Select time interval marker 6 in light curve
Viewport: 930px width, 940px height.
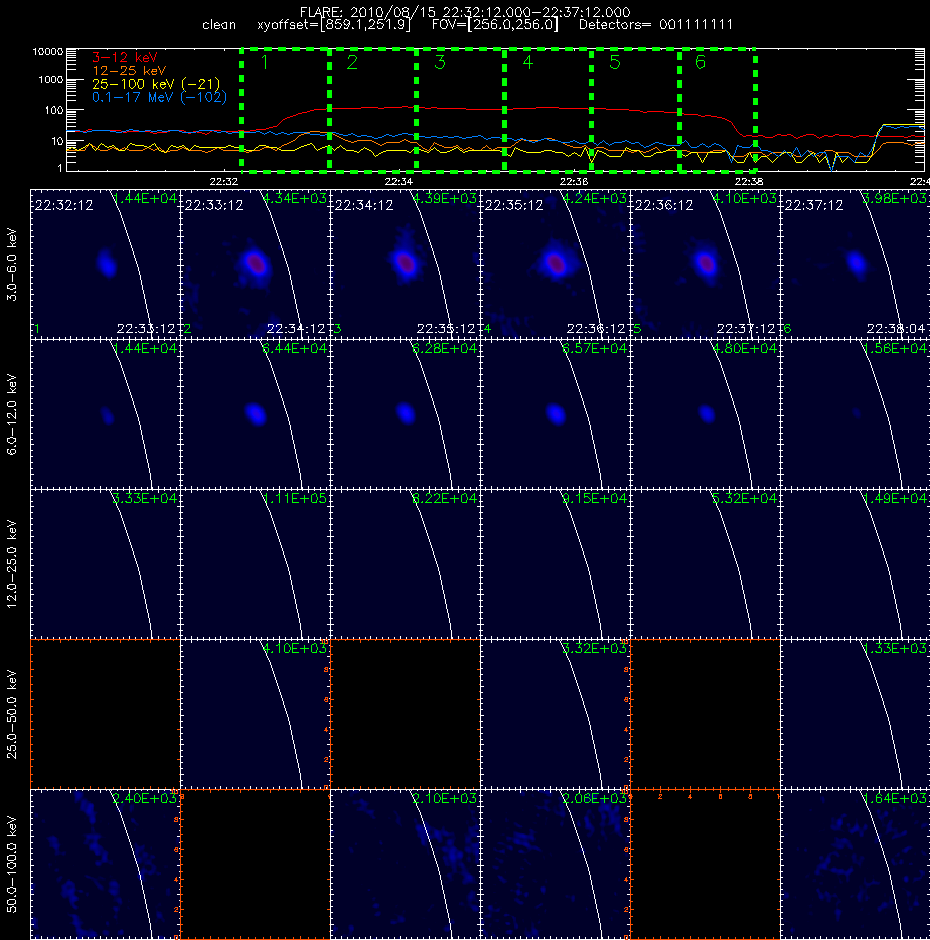point(700,62)
